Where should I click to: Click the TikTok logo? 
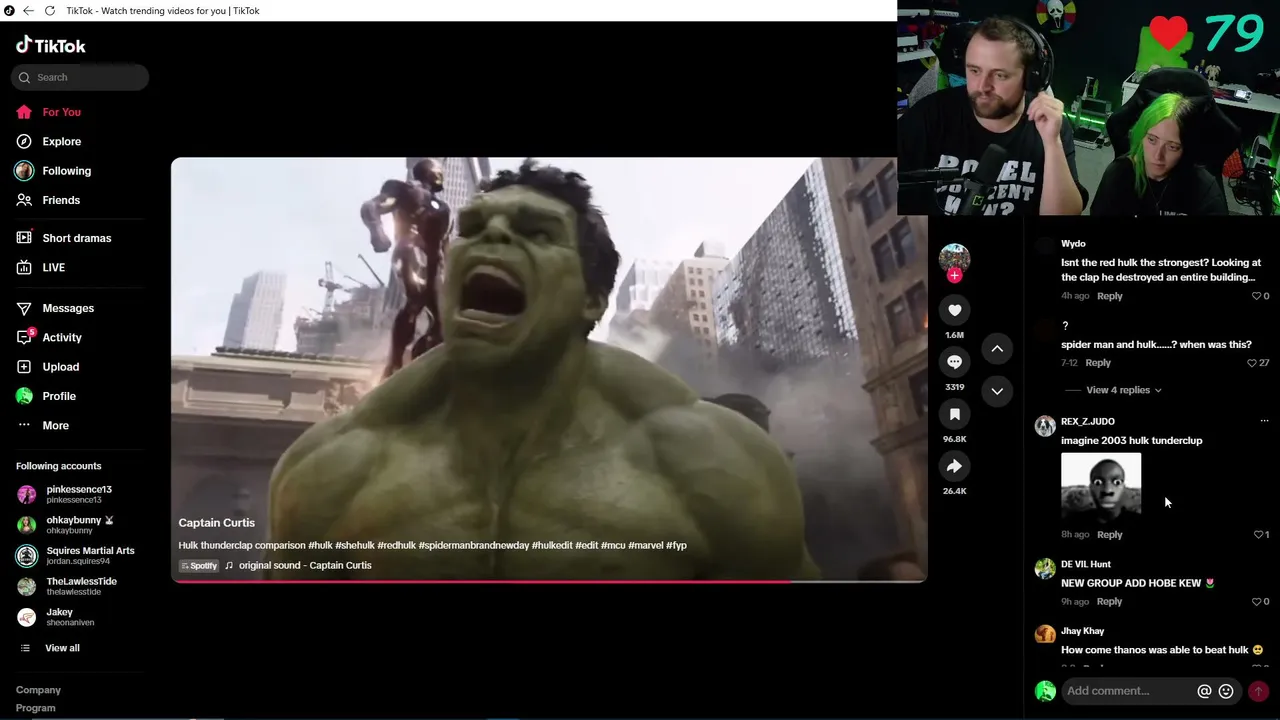click(x=51, y=45)
